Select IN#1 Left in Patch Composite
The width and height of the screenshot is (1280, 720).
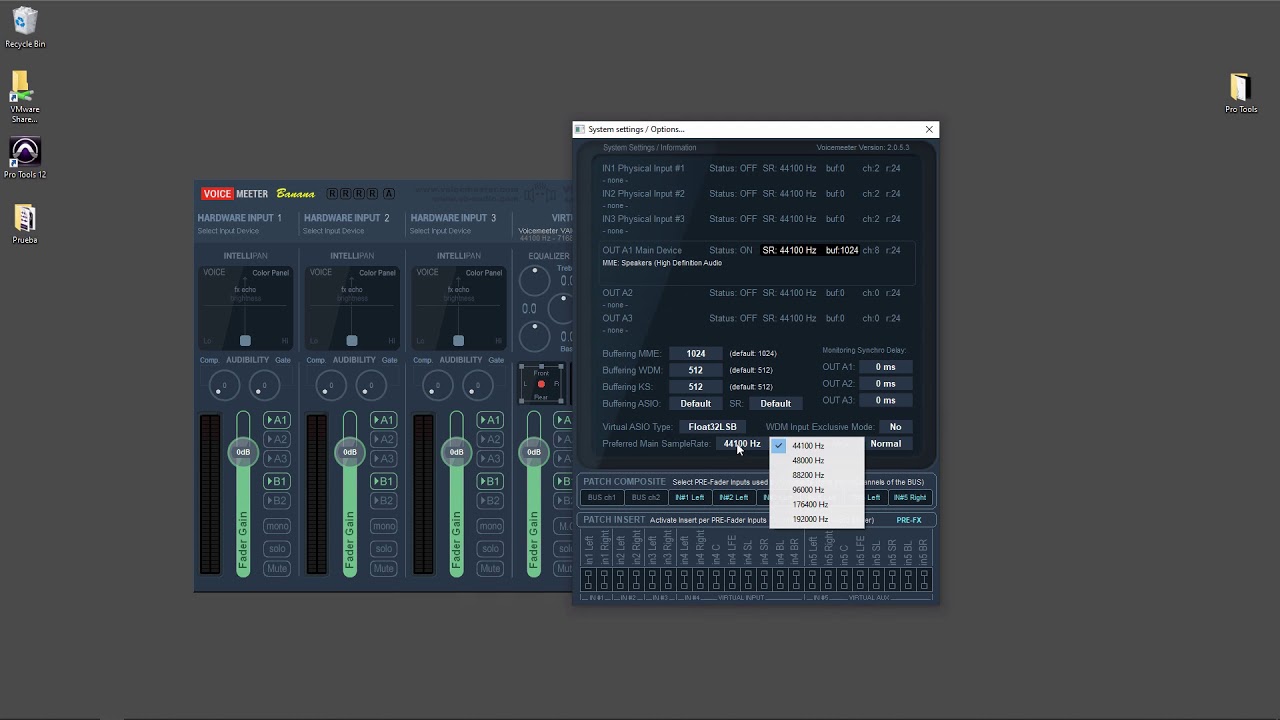[689, 497]
